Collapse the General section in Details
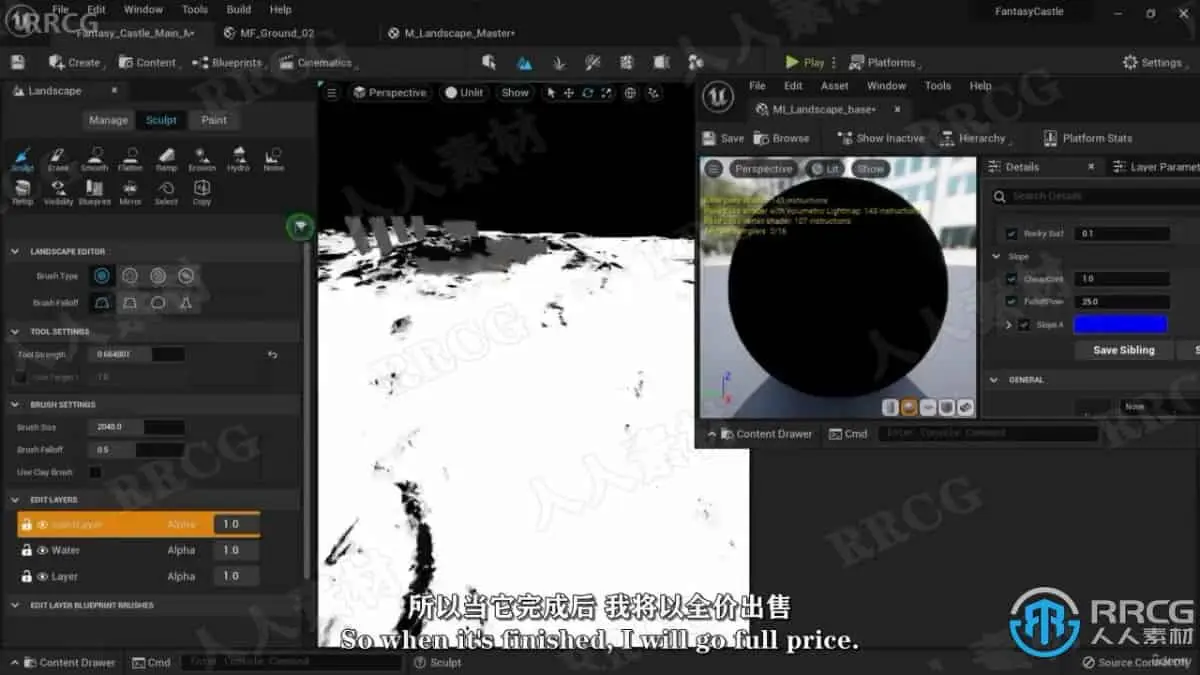 tap(995, 379)
